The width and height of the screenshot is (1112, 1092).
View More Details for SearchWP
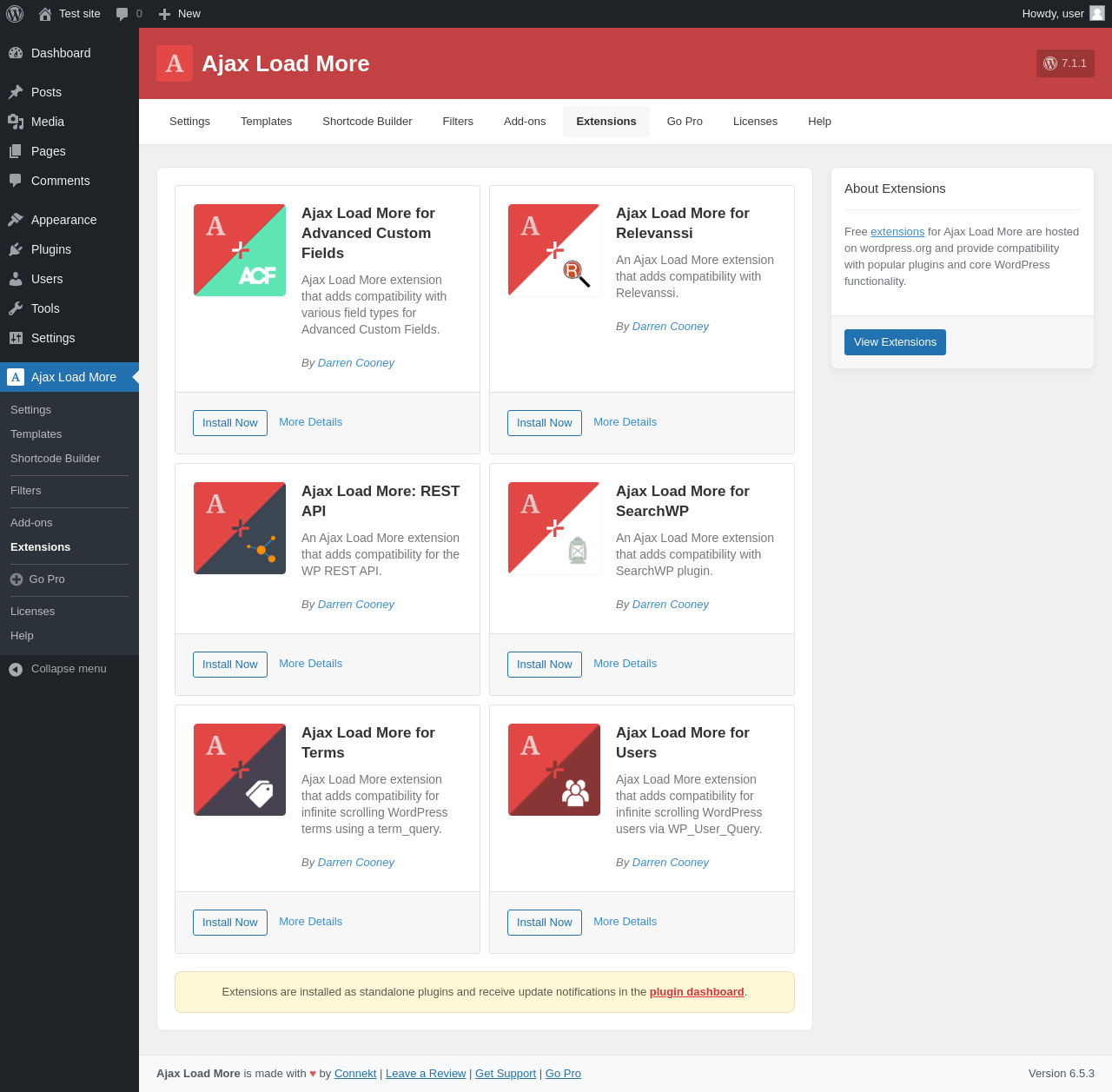click(x=625, y=664)
